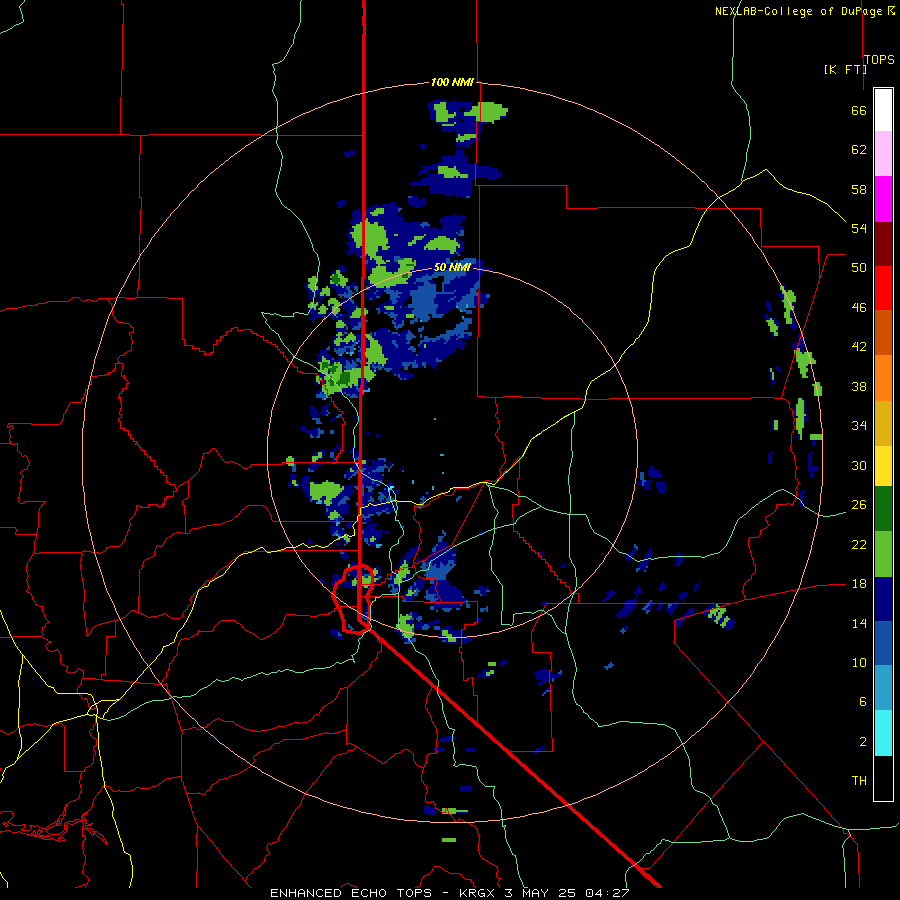Click the light green legend swatch
Viewport: 900px width, 900px height.
(883, 554)
